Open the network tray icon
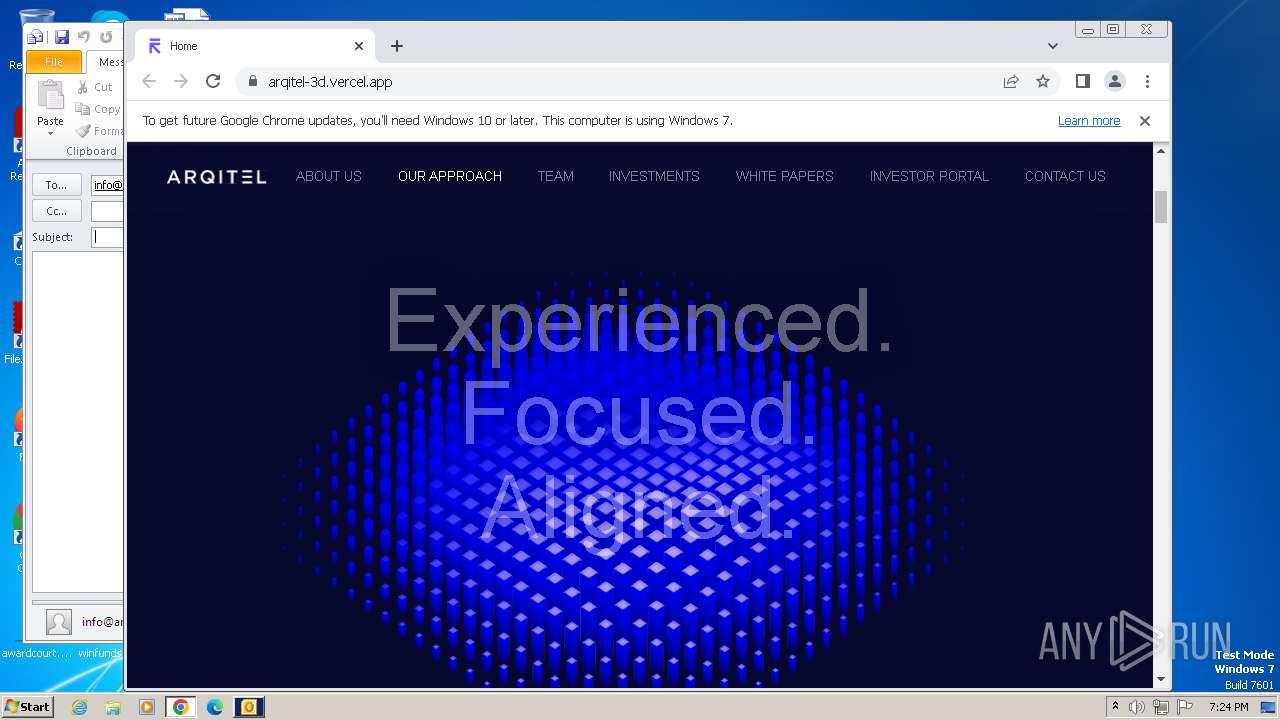 pos(1160,707)
